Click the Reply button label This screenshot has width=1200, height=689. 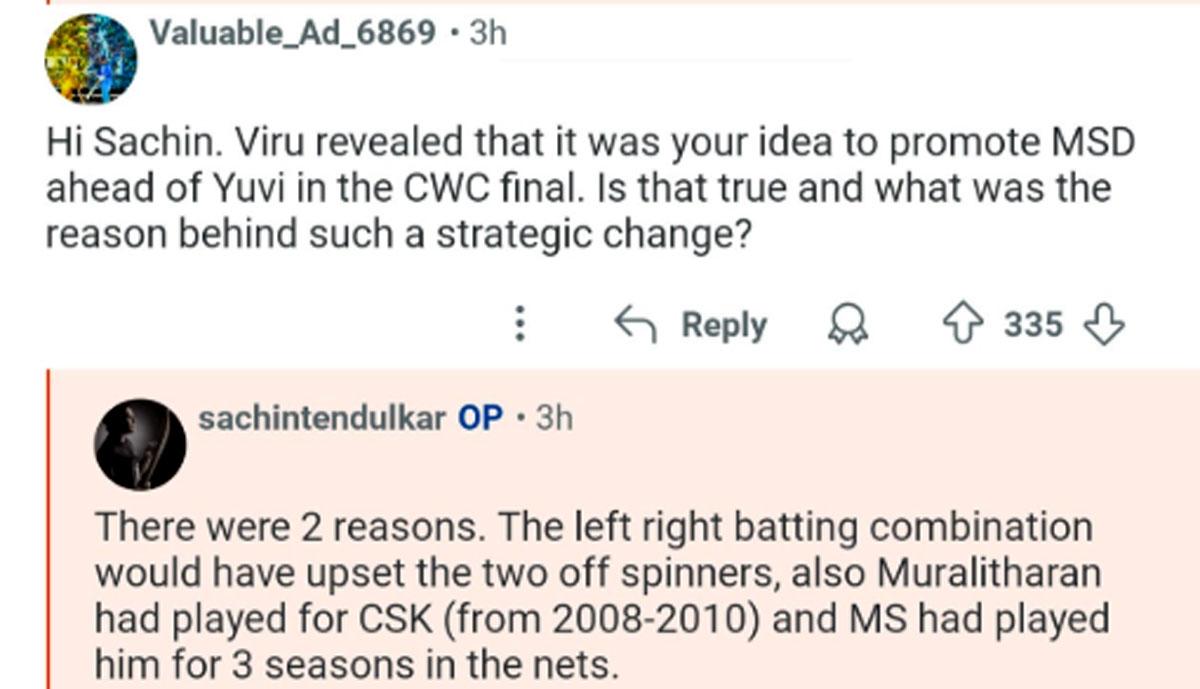coord(724,324)
